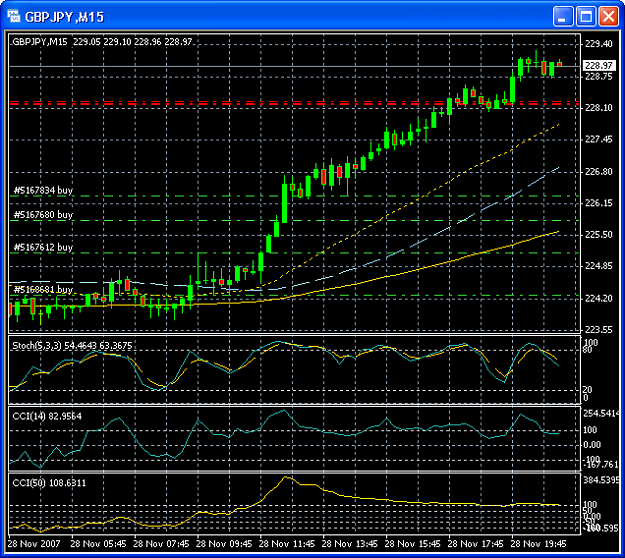The height and width of the screenshot is (558, 625).
Task: Click the 28 Nov 2007 time label
Action: point(34,544)
